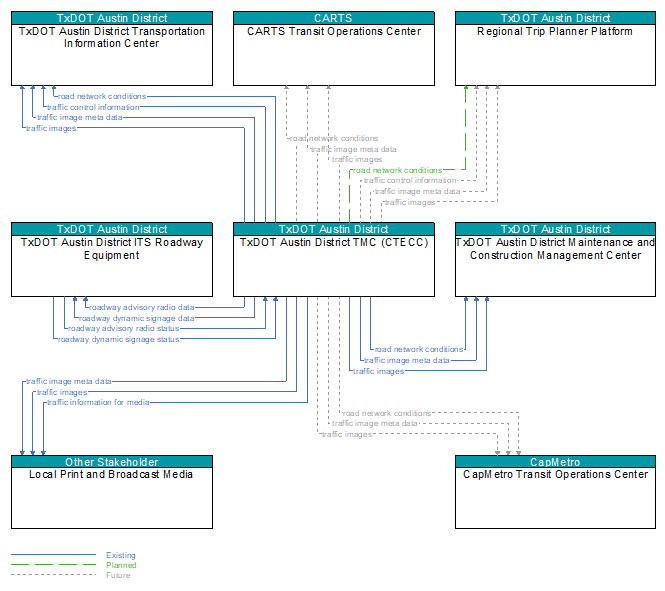665x591 pixels.
Task: Click gray 'traffic images' label to CapMetro
Action: click(x=347, y=434)
